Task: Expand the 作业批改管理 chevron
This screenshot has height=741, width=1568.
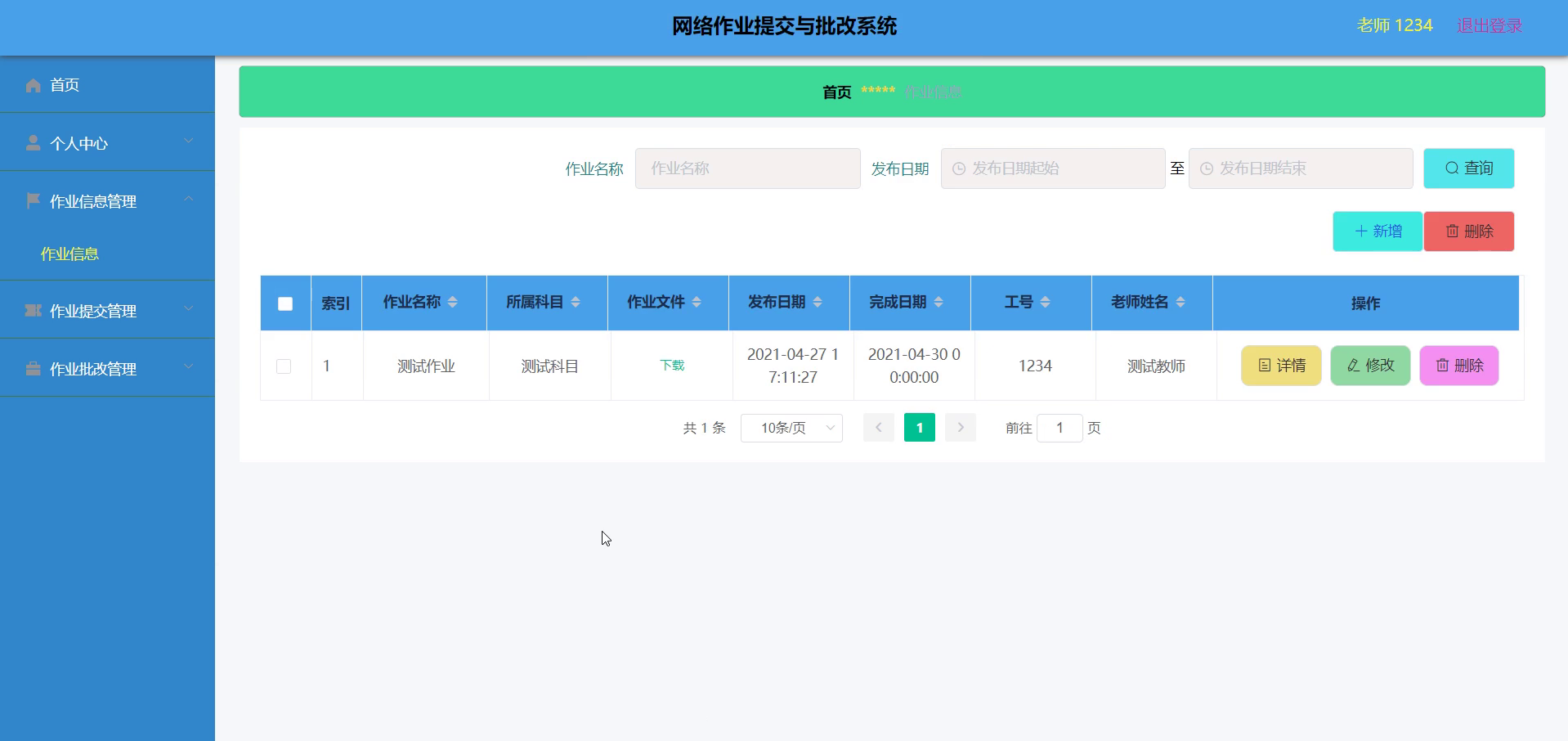Action: [189, 367]
